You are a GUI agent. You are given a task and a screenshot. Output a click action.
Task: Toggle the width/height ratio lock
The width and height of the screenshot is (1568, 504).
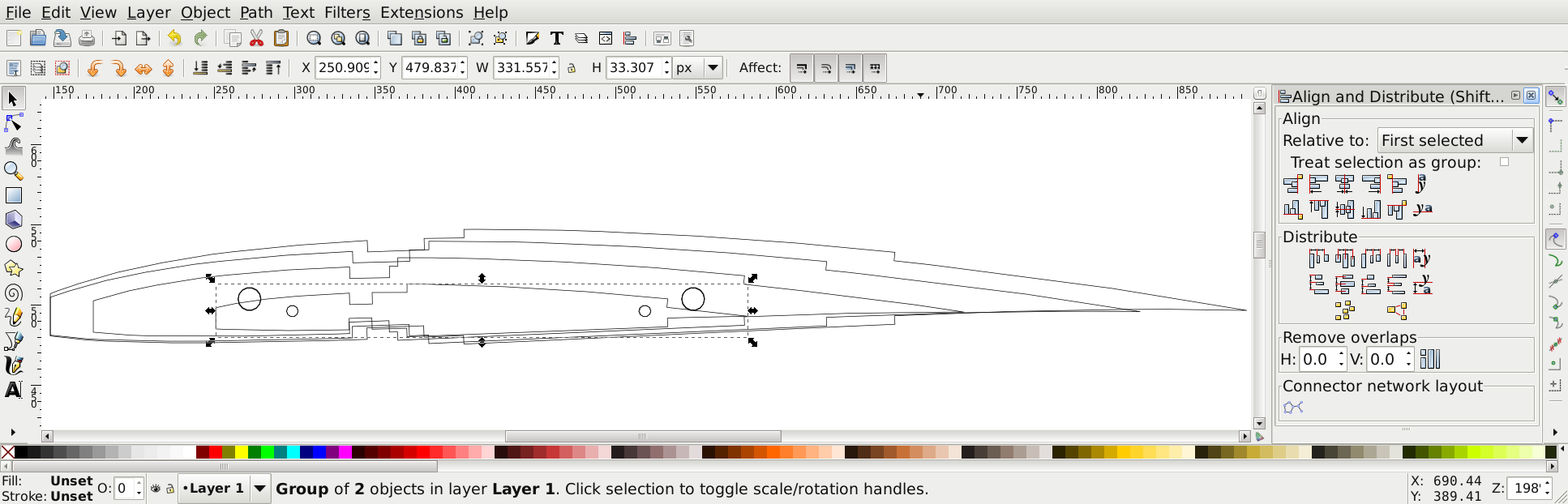[572, 68]
